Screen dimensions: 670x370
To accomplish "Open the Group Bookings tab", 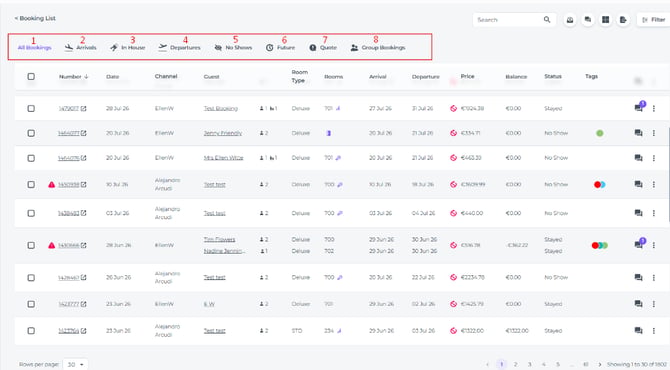I will pos(378,47).
